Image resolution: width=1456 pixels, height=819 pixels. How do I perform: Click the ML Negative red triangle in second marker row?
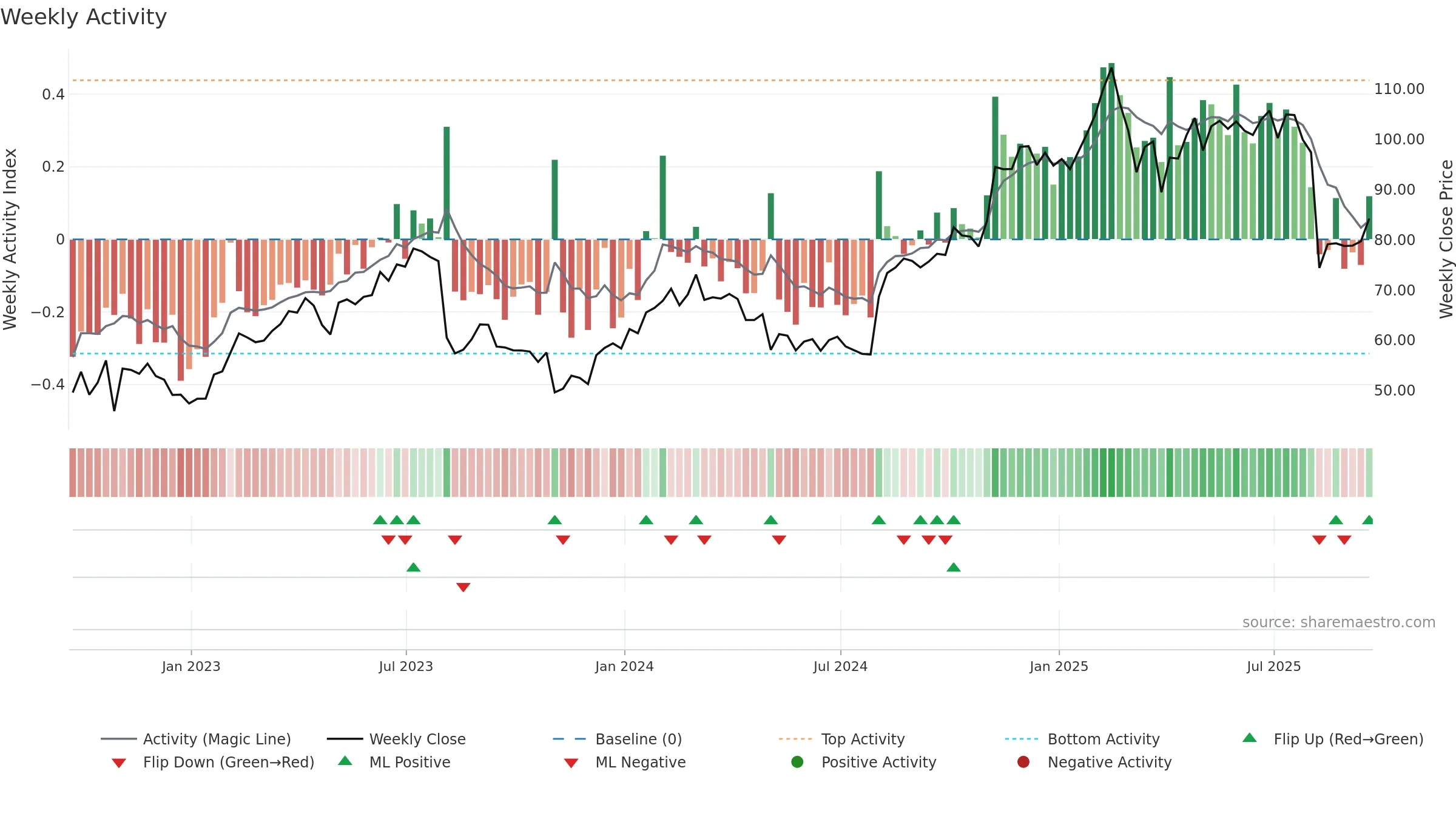click(x=463, y=587)
